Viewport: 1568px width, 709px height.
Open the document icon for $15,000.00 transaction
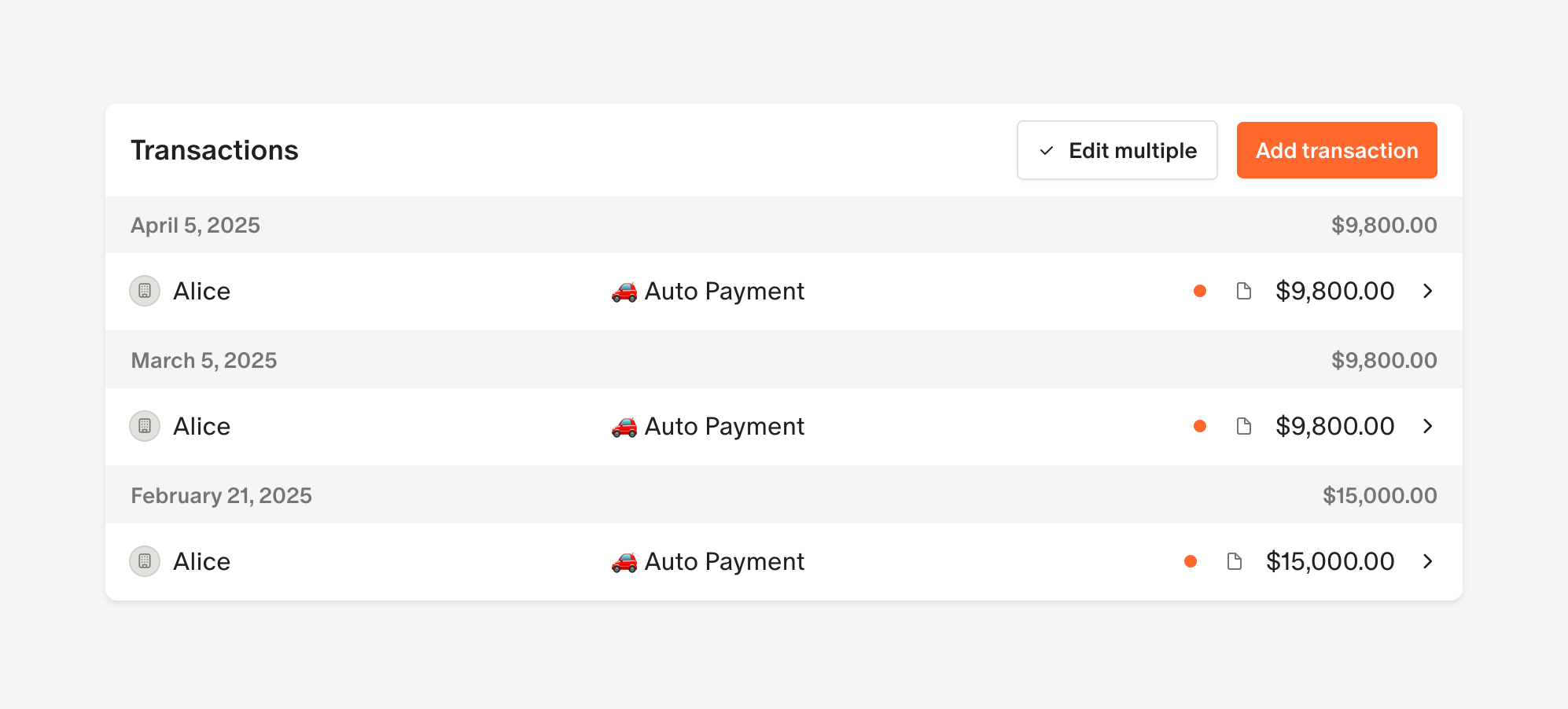(x=1234, y=561)
